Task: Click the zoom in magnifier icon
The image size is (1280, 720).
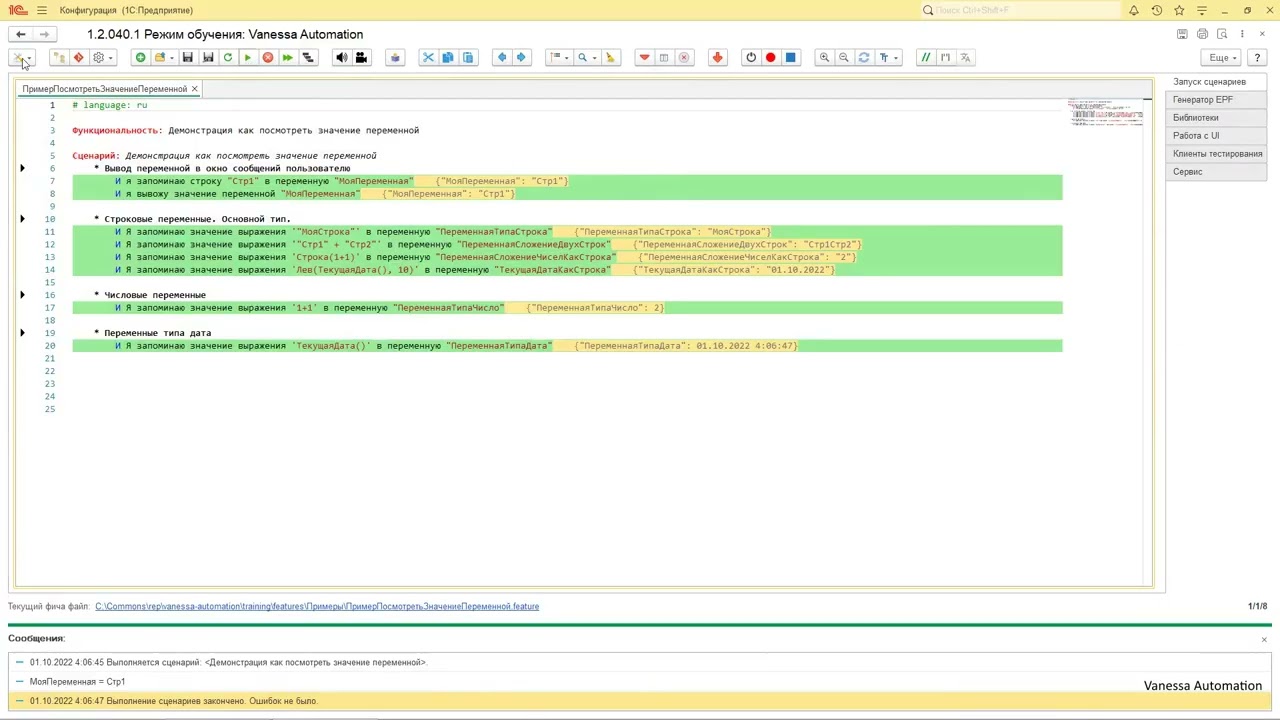Action: [824, 58]
